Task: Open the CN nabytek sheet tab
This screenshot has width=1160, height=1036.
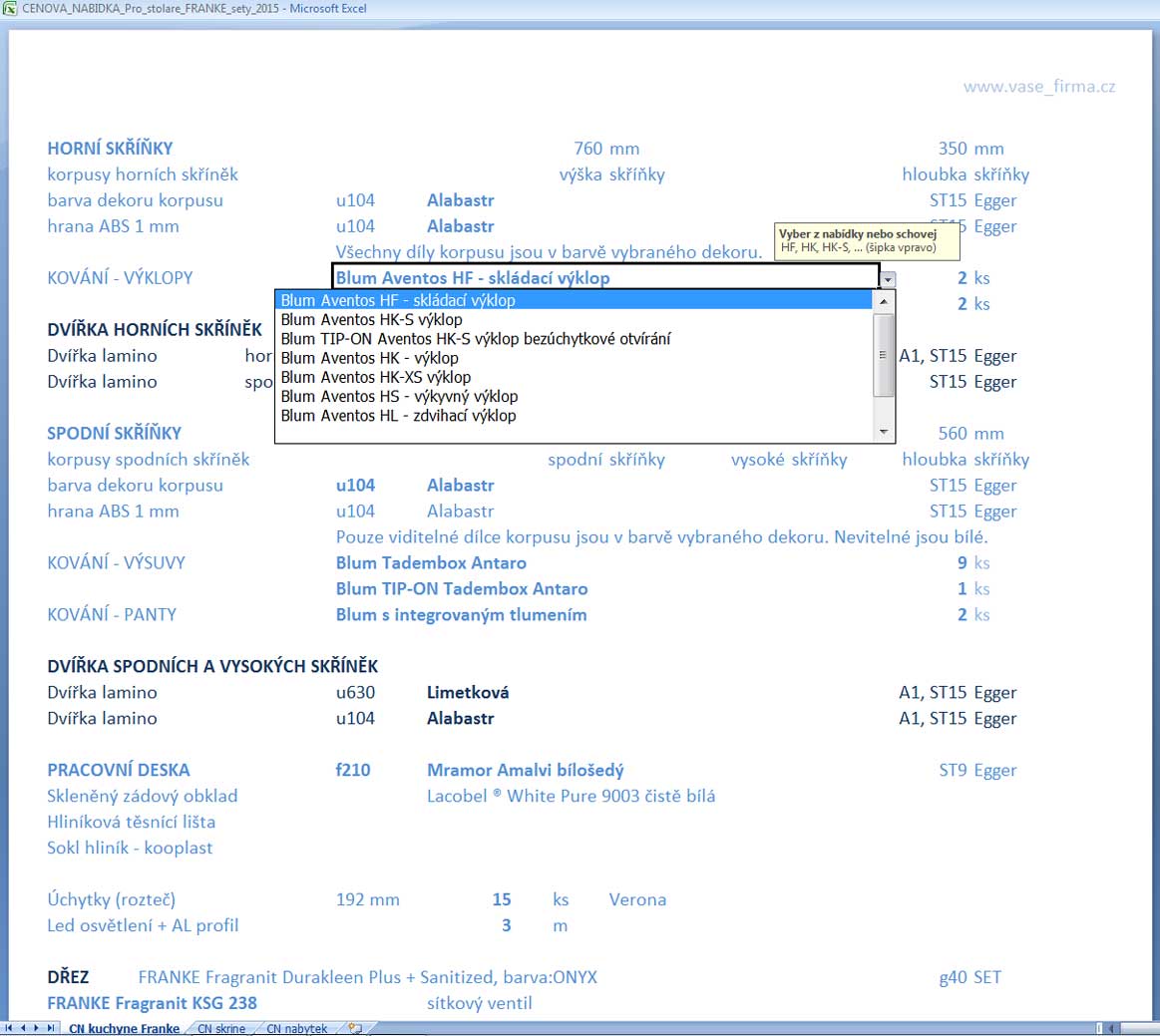Action: point(296,1029)
